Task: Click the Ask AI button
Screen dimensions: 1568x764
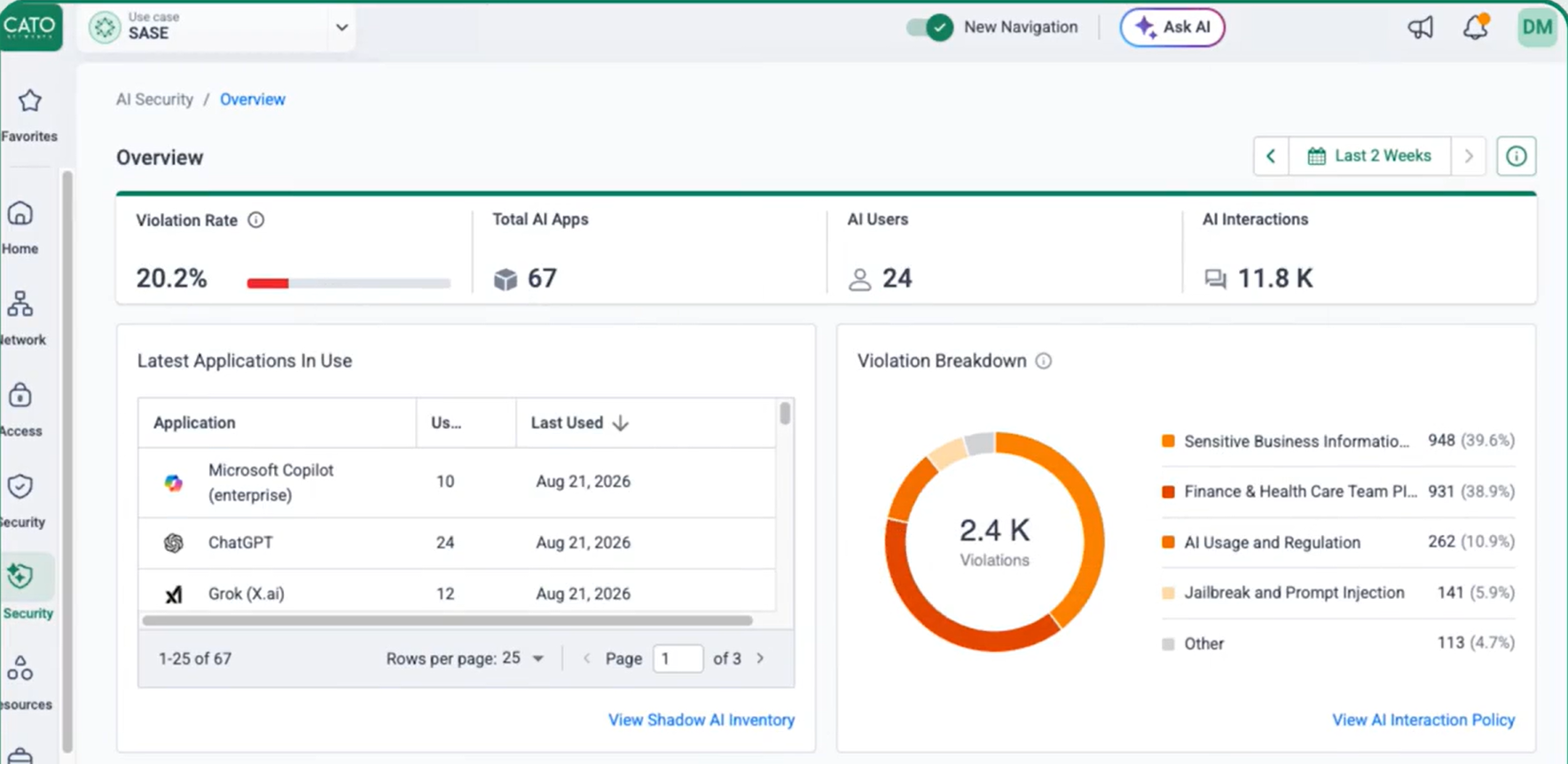Action: pos(1172,28)
